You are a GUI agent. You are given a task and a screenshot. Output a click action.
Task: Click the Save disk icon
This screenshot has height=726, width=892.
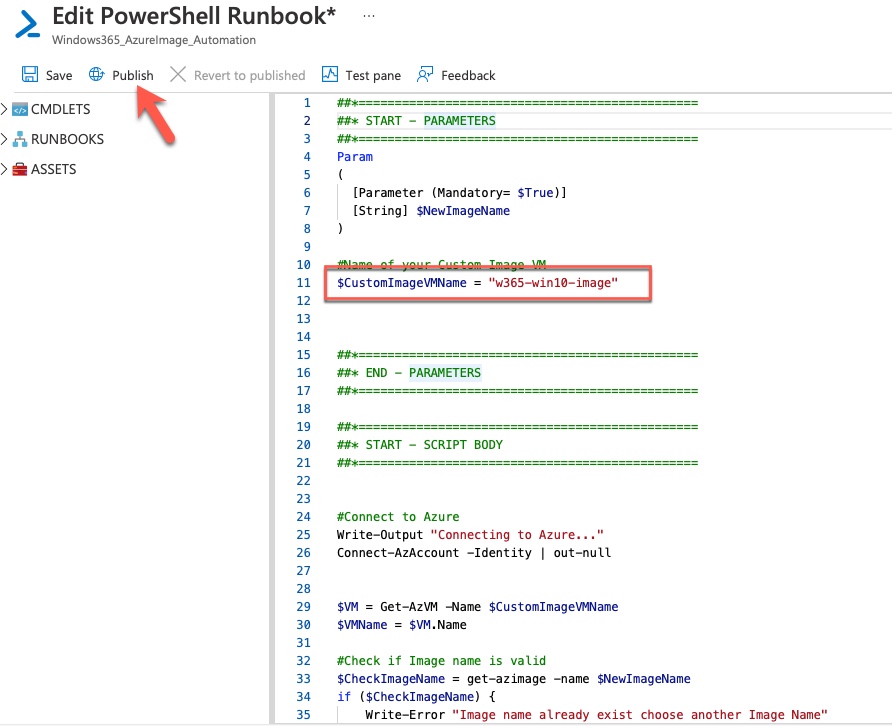coord(30,75)
